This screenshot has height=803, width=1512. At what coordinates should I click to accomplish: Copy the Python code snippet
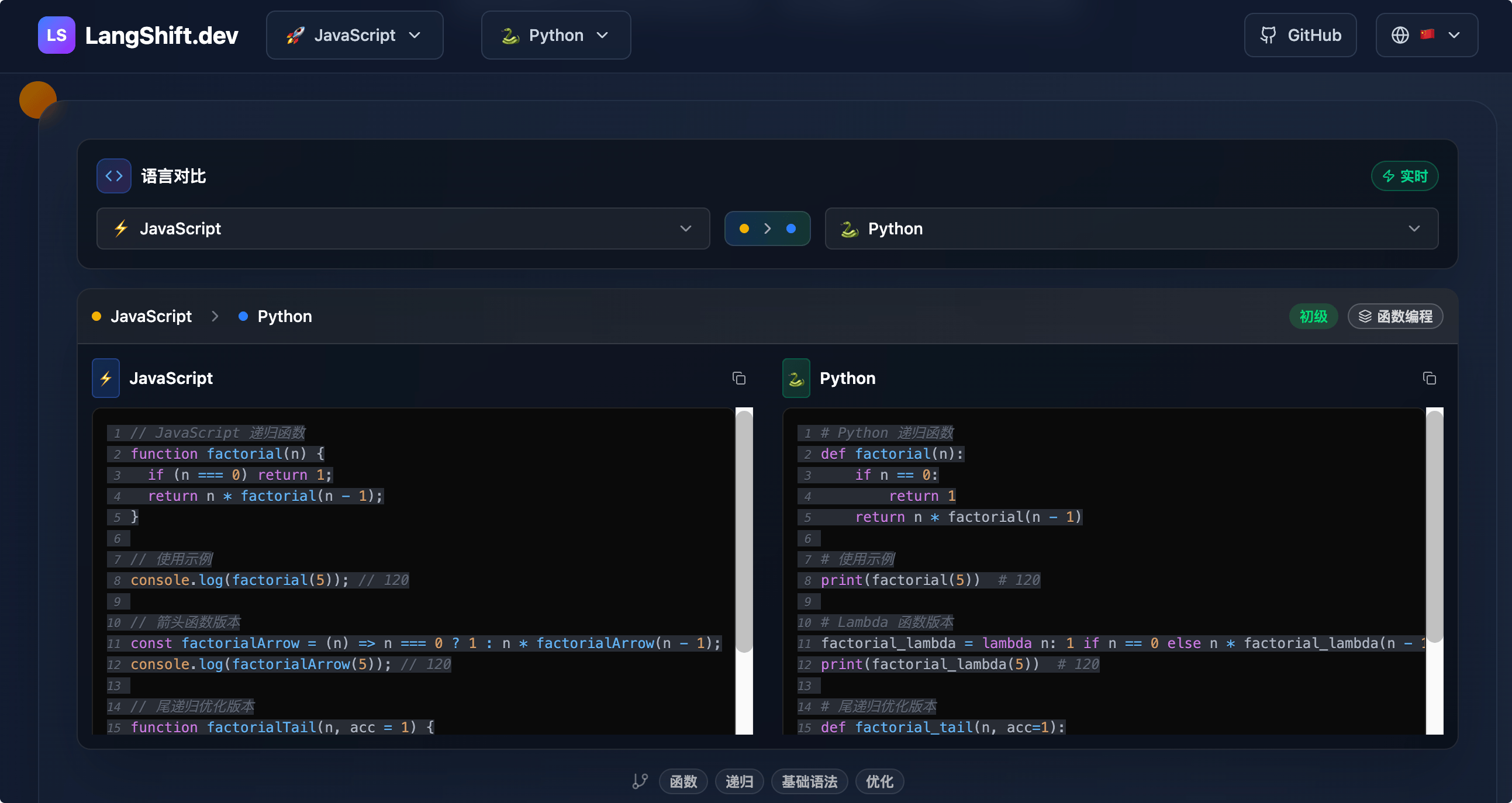[x=1429, y=378]
